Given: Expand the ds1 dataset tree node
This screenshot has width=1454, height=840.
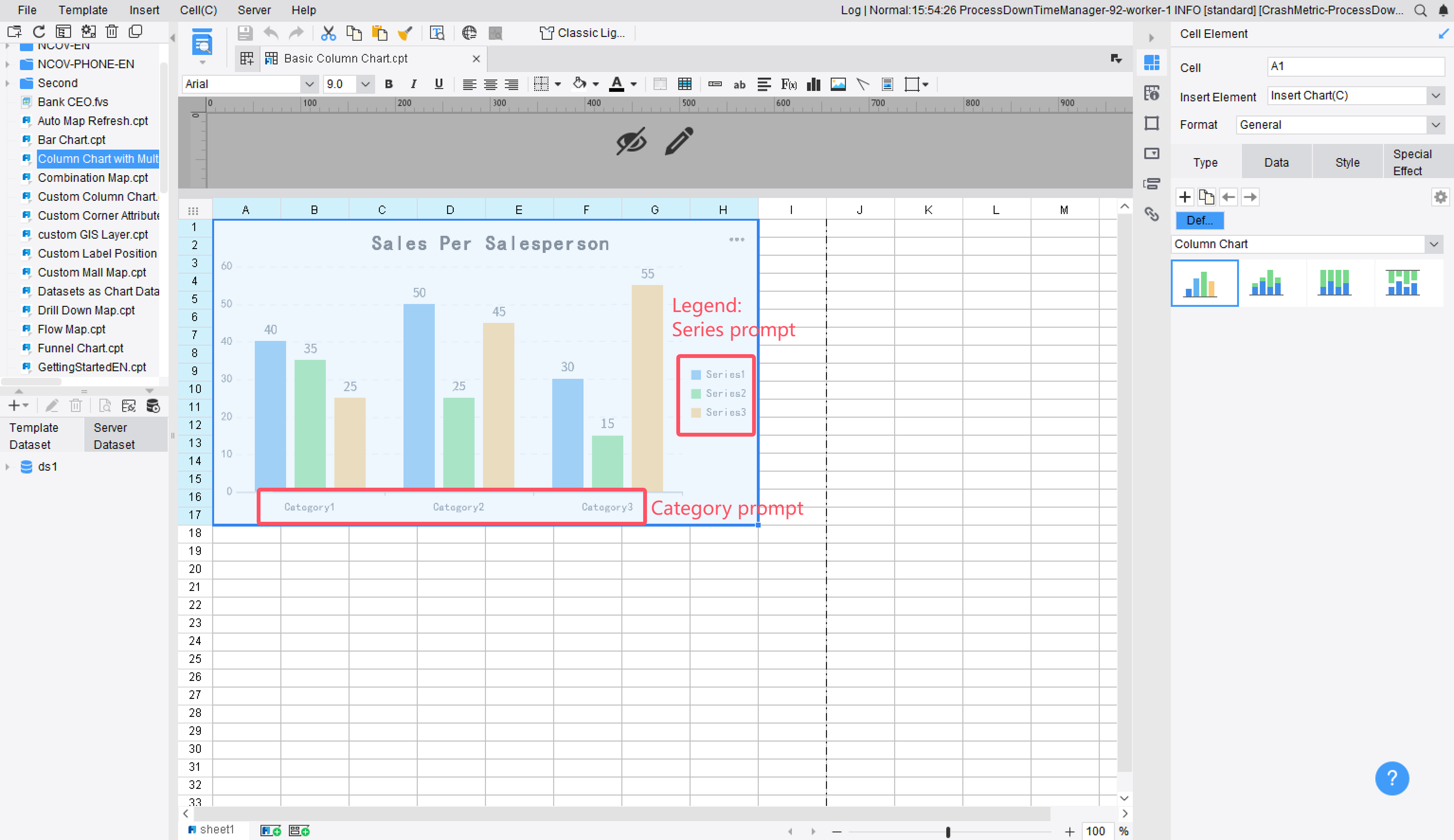Looking at the screenshot, I should [x=7, y=467].
